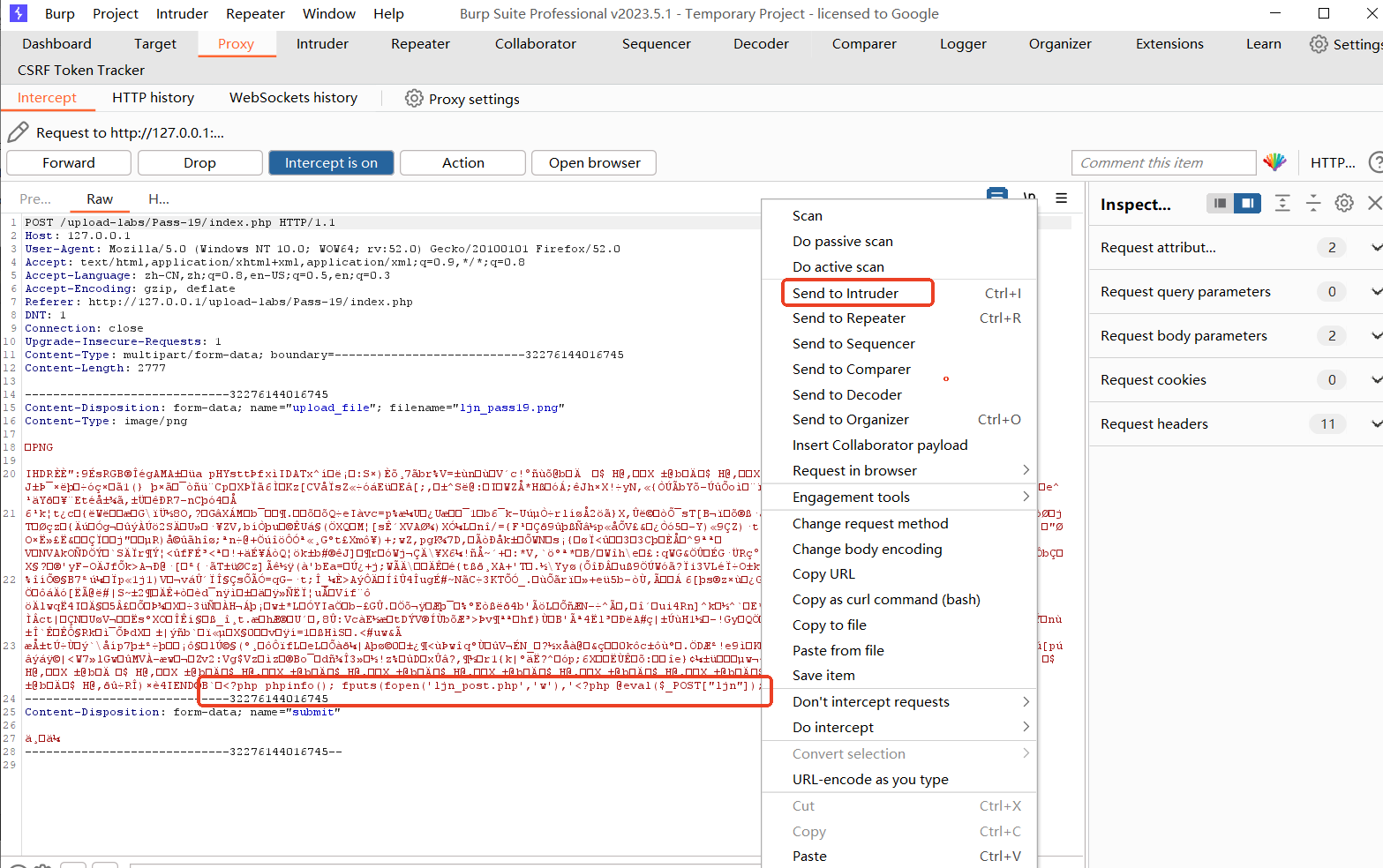
Task: Choose Send to Comparer
Action: click(898, 369)
